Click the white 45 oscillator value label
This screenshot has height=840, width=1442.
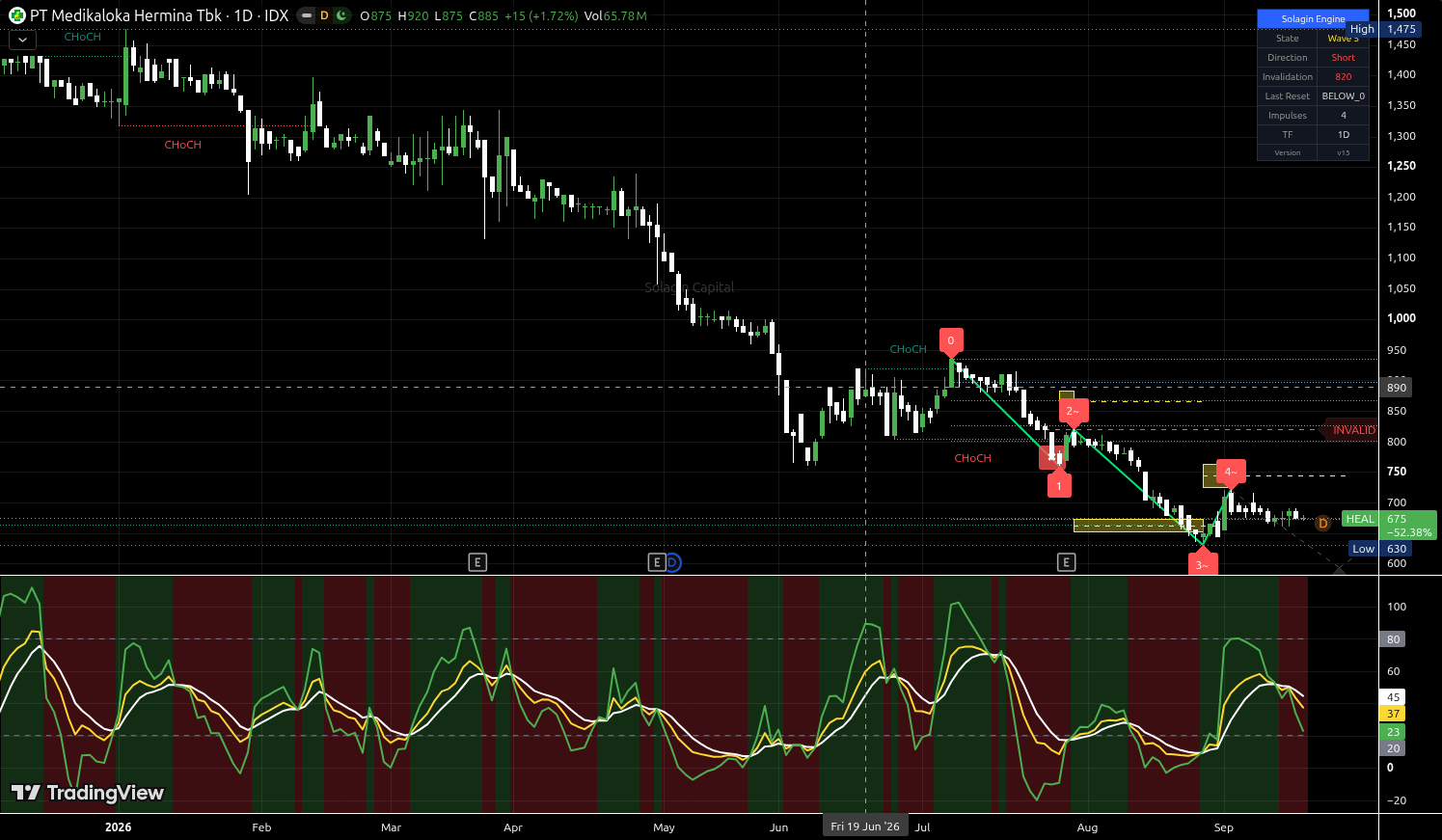1393,697
